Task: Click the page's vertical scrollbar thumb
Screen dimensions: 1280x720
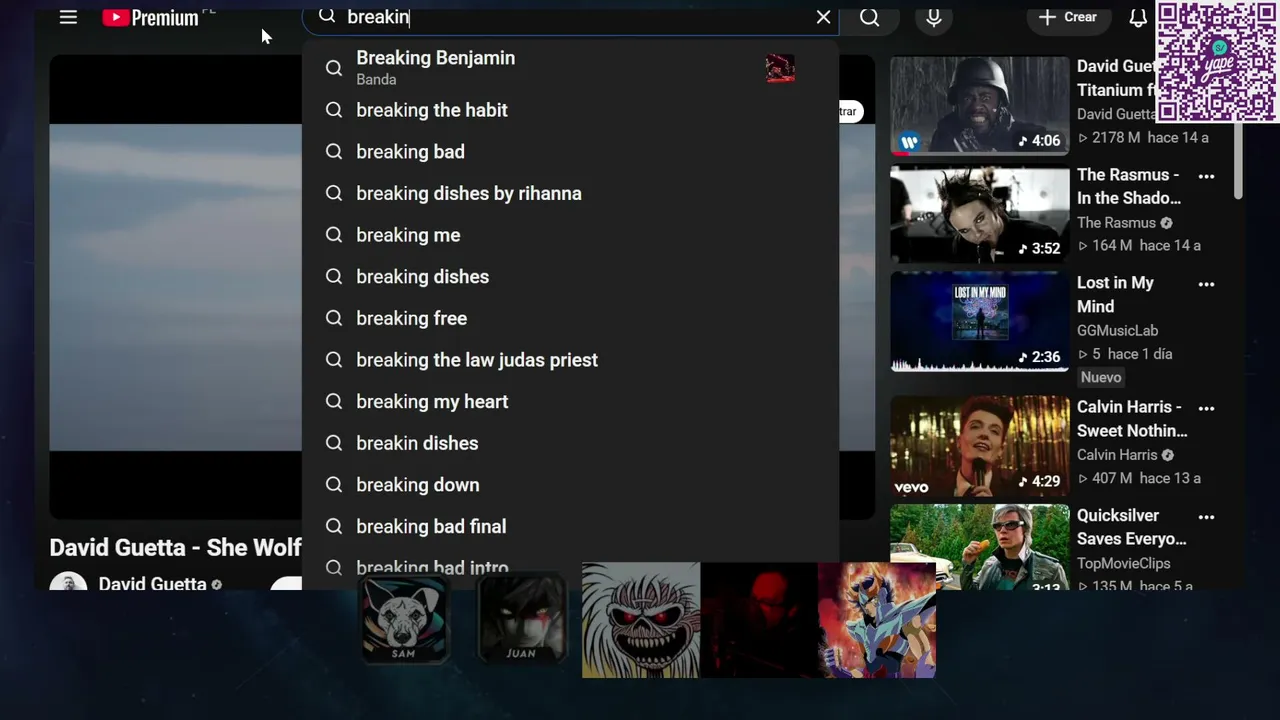Action: pyautogui.click(x=1237, y=160)
